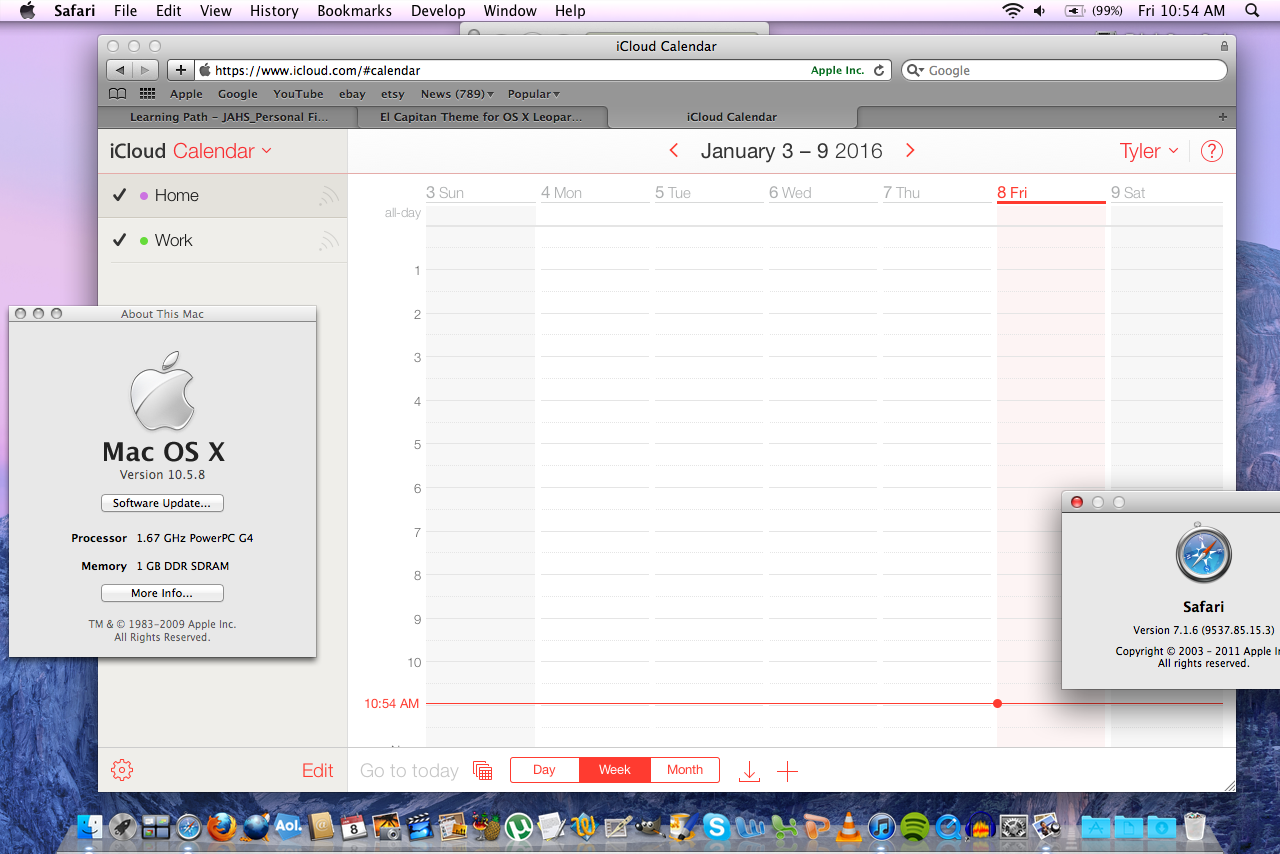This screenshot has height=854, width=1280.
Task: Click More Info in About This Mac
Action: click(x=162, y=593)
